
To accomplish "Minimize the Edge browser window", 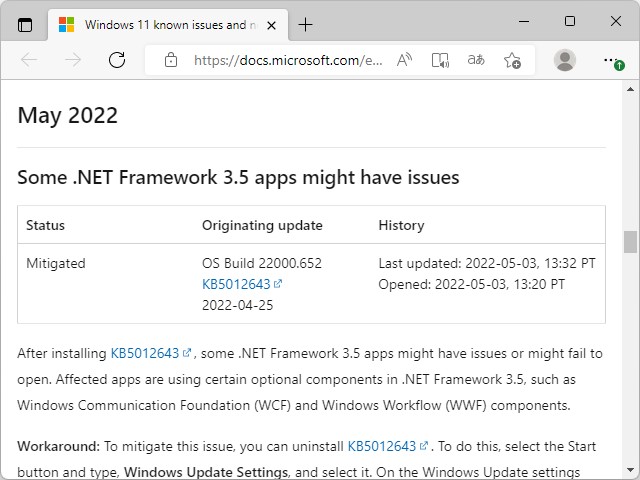I will pyautogui.click(x=524, y=21).
